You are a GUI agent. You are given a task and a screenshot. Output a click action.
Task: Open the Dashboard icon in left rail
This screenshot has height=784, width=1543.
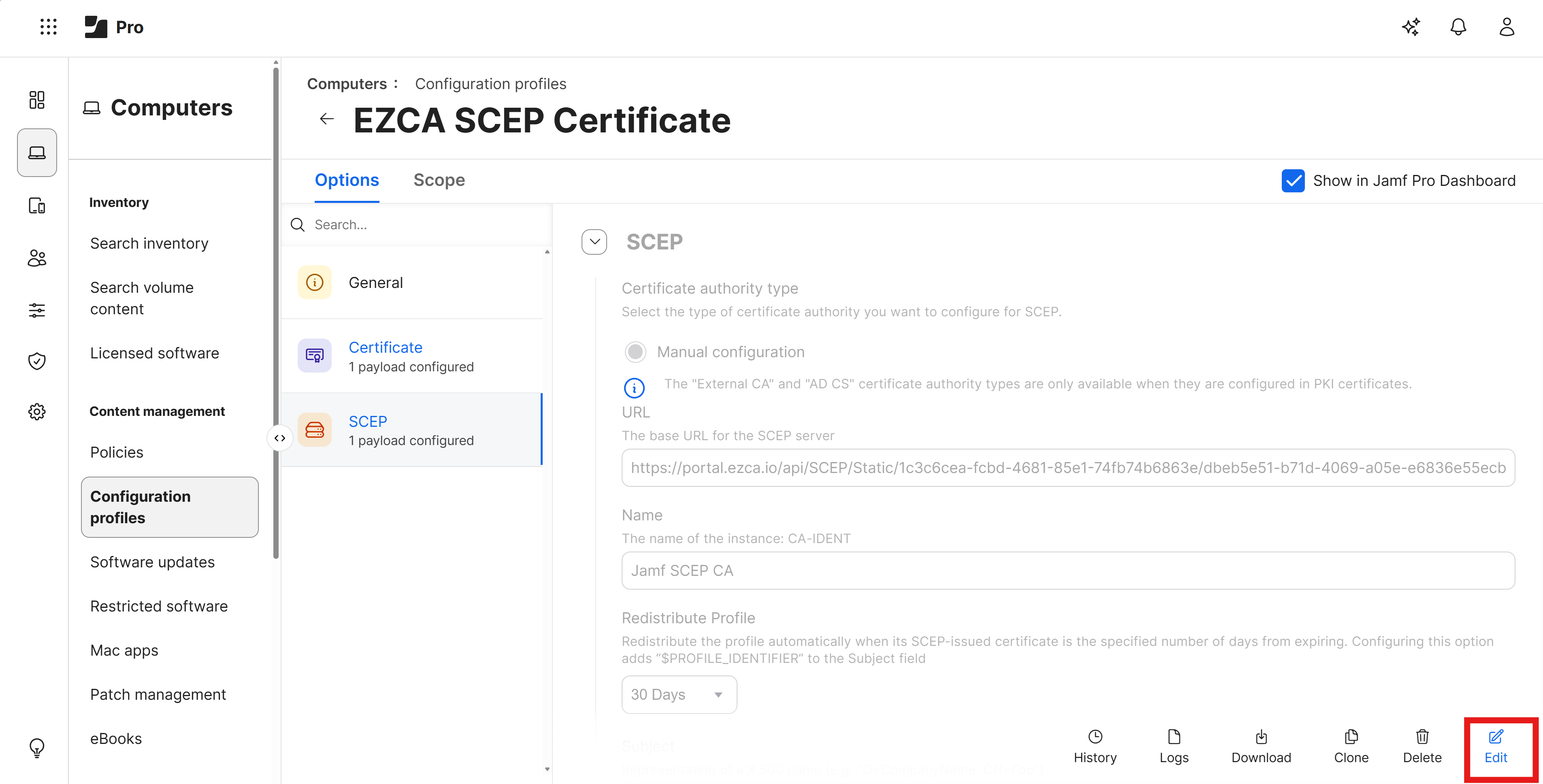click(x=36, y=100)
